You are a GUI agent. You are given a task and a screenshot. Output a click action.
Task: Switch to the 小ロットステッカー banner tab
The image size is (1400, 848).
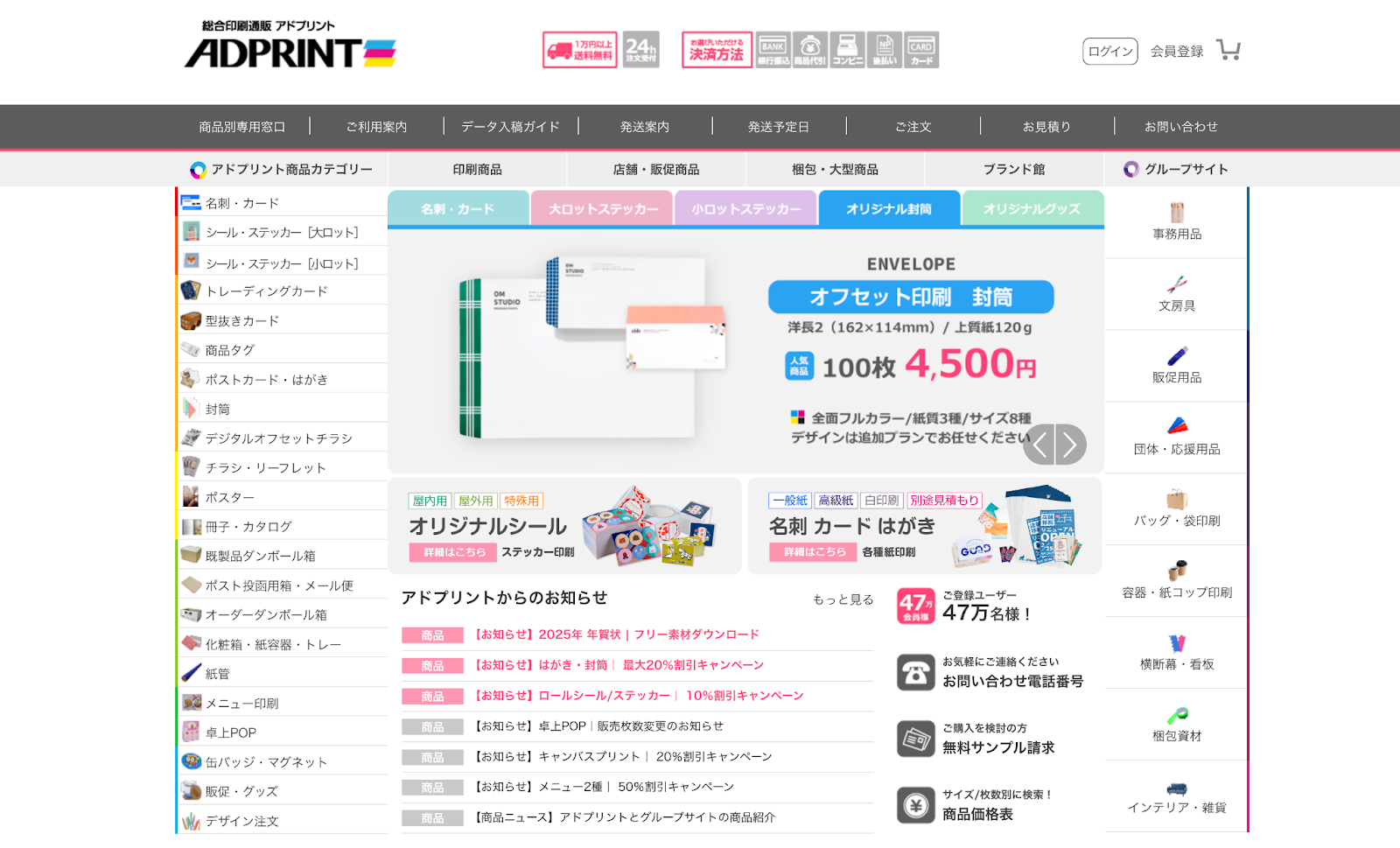[x=746, y=209]
